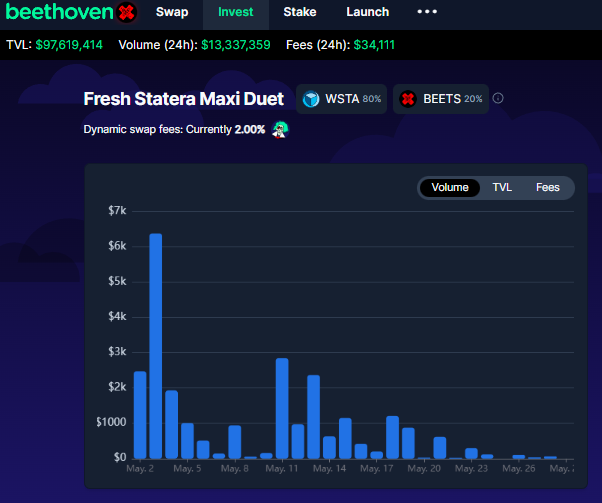Click the May. 11 volume bar
This screenshot has height=503, width=602.
tap(282, 408)
